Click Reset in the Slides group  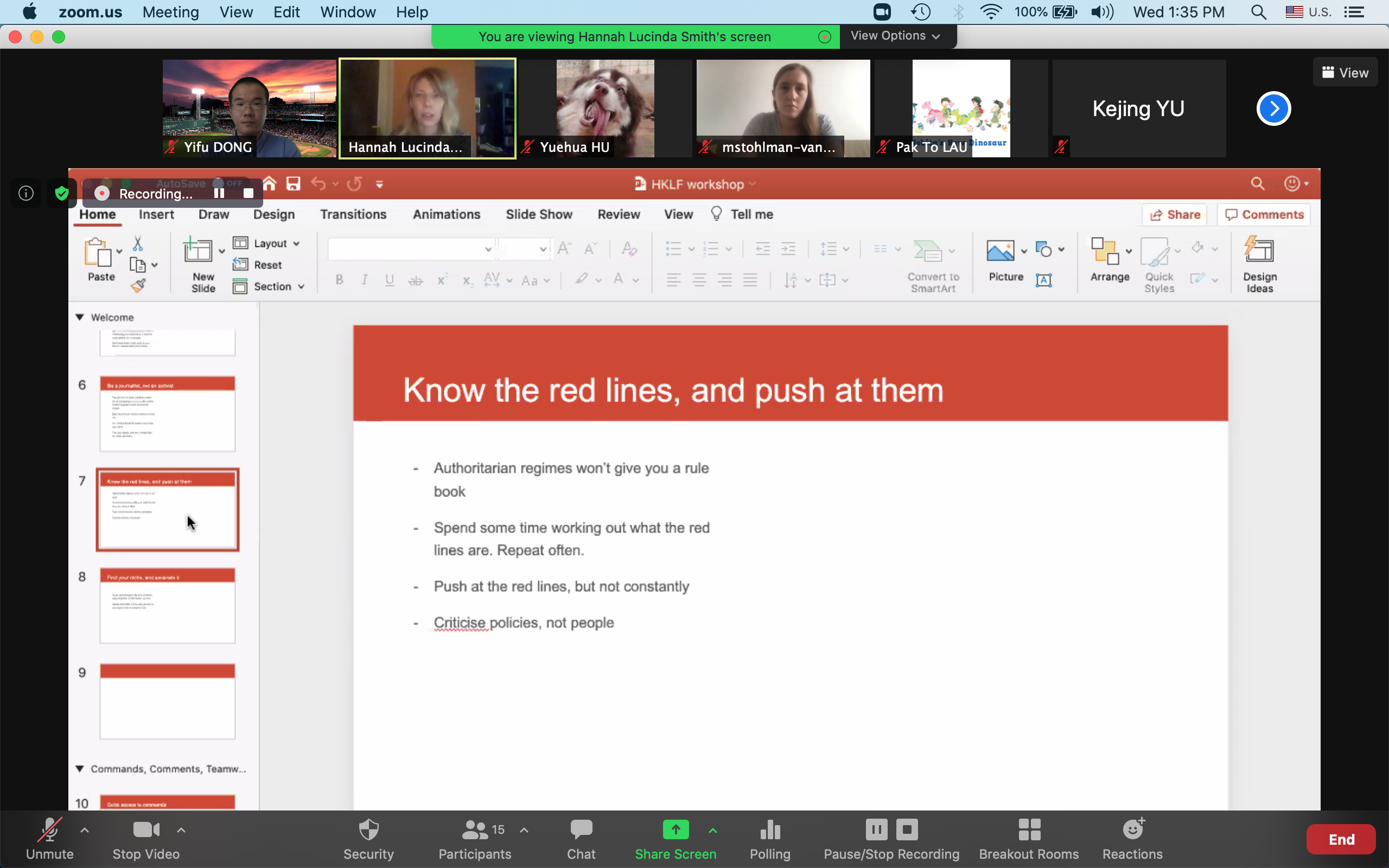pyautogui.click(x=257, y=265)
